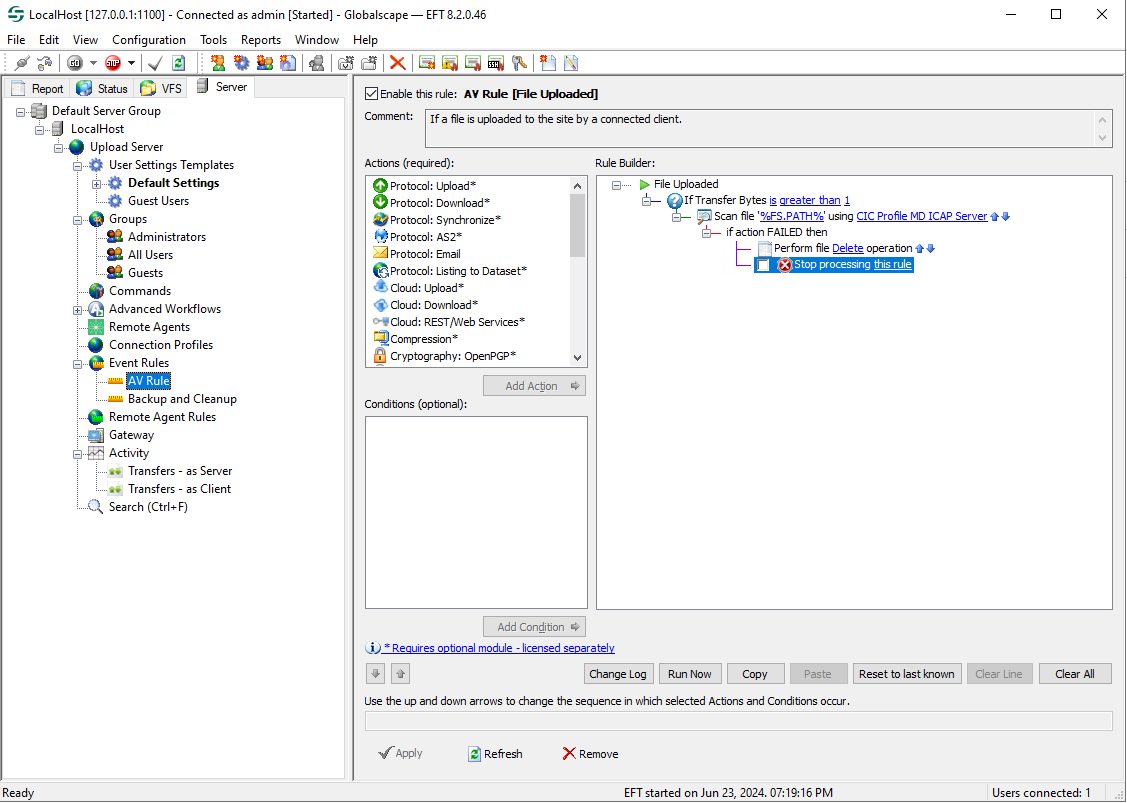Click the new gear settings template icon
This screenshot has width=1127, height=803.
tap(241, 63)
